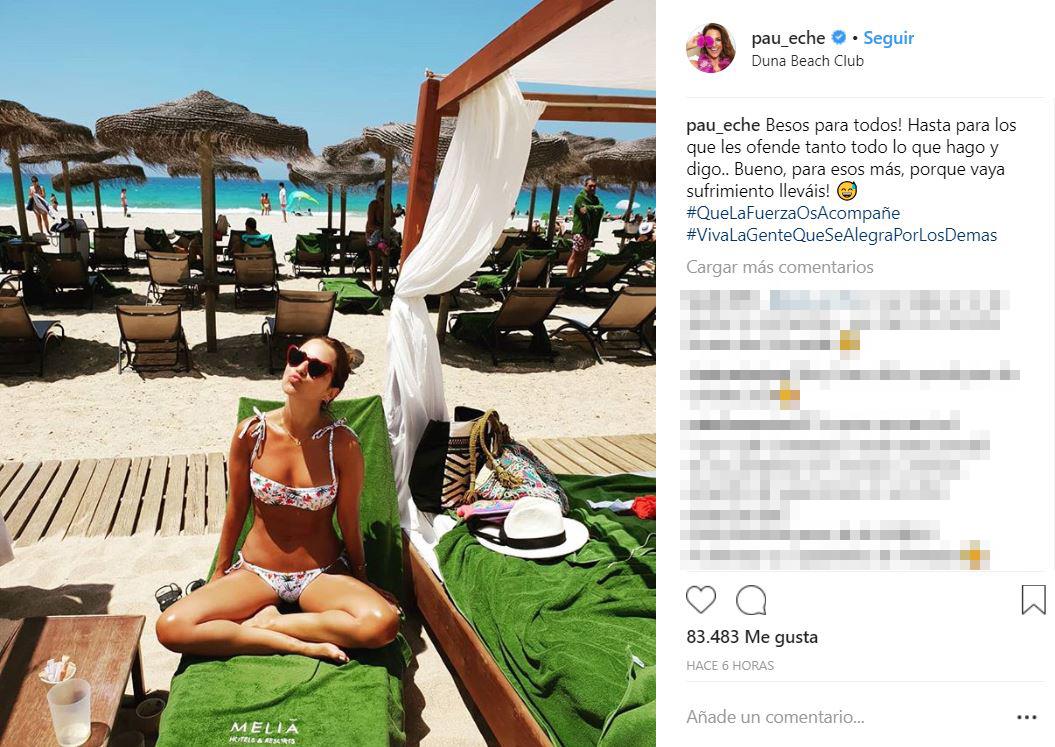View the 83.483 Me gusta likes list

752,637
